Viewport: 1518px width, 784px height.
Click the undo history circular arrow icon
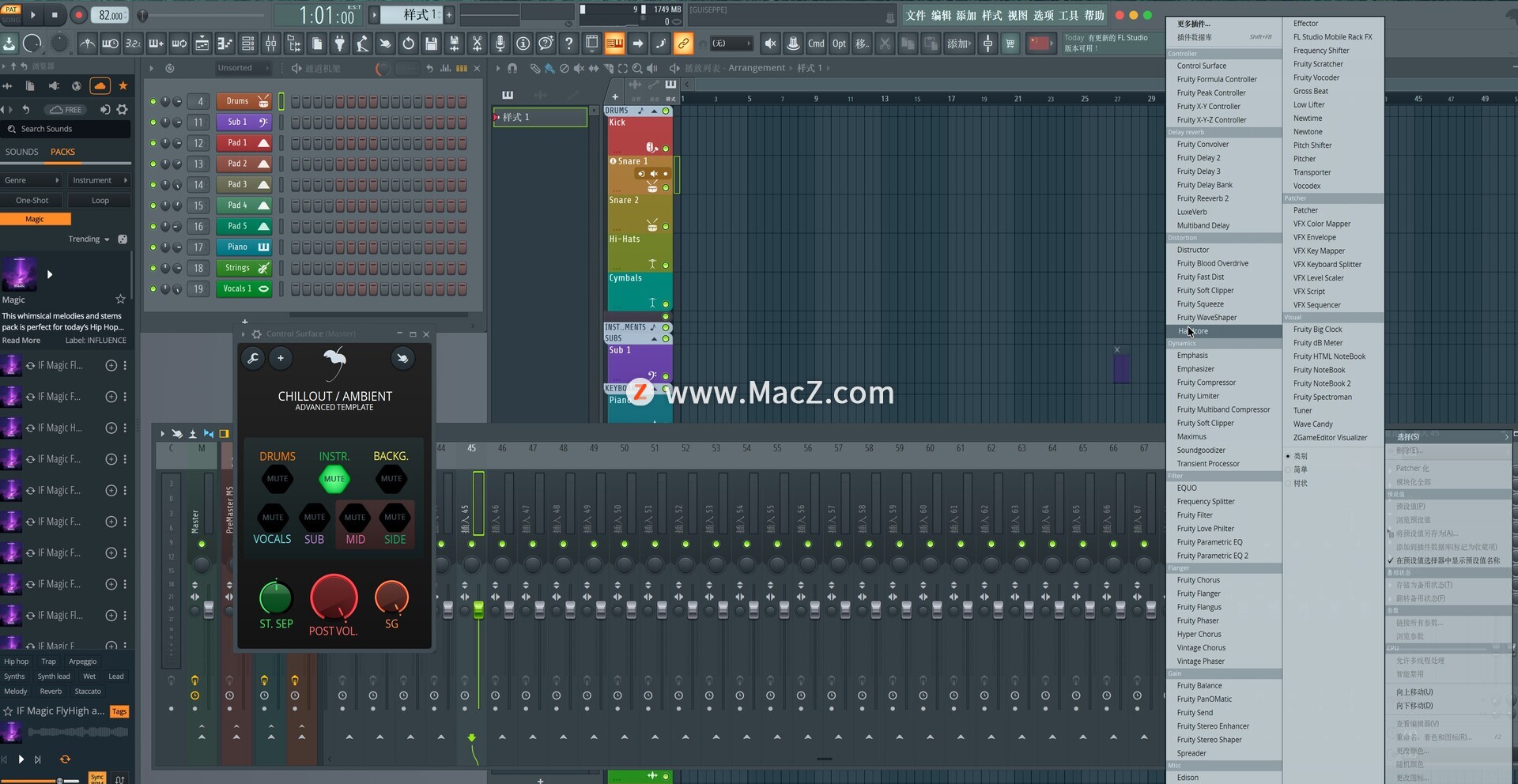pos(408,43)
